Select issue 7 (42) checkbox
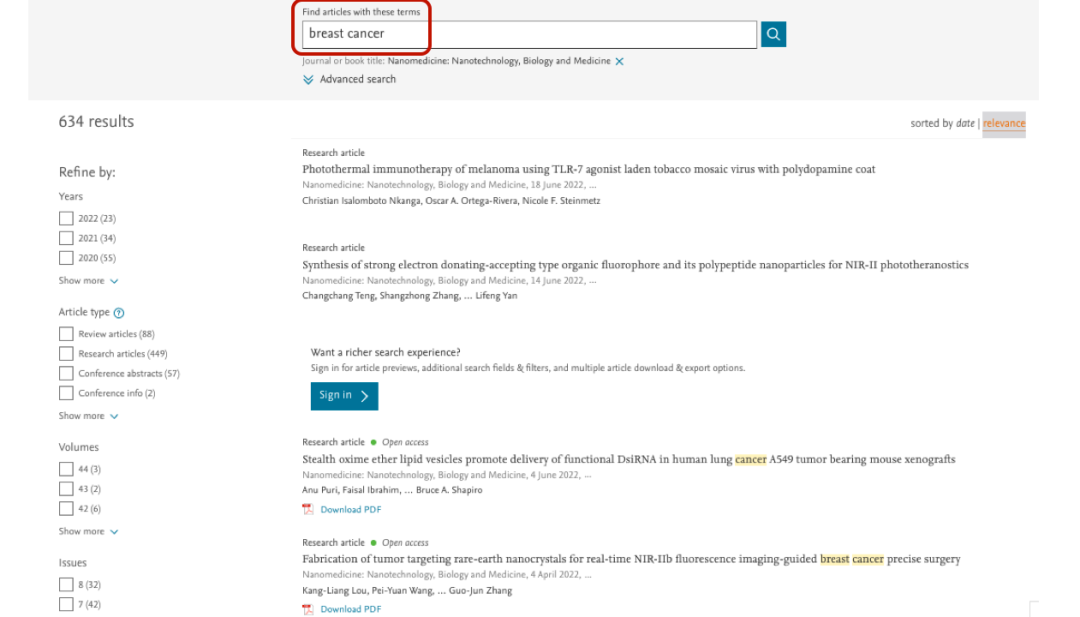 click(x=66, y=605)
